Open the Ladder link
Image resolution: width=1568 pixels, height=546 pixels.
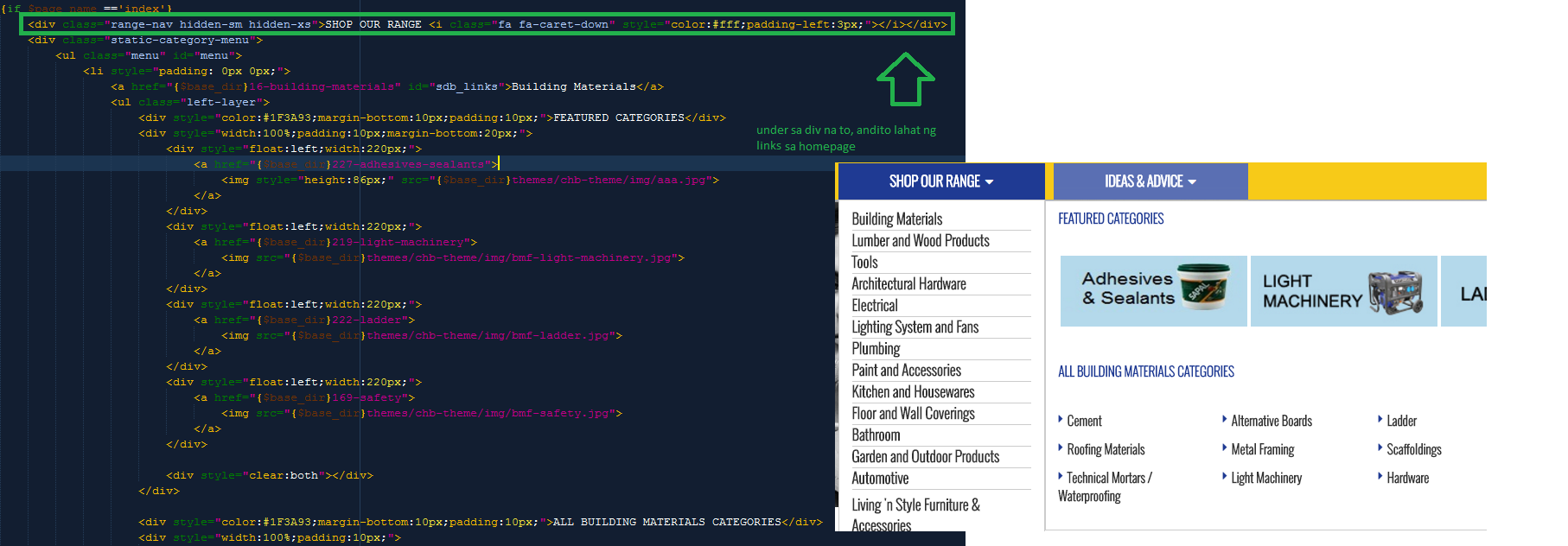[1401, 422]
